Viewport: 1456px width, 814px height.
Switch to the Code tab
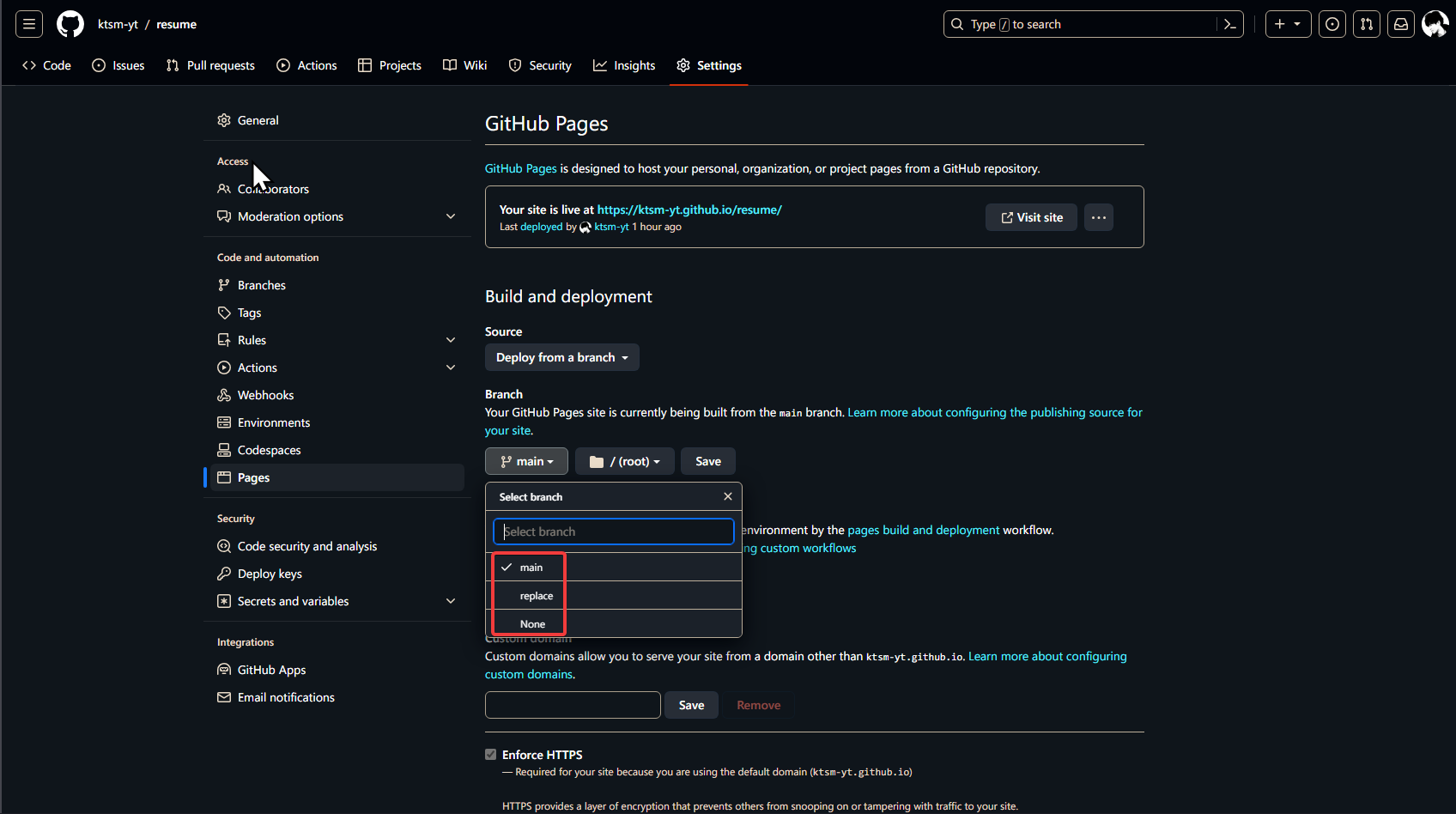(x=47, y=65)
